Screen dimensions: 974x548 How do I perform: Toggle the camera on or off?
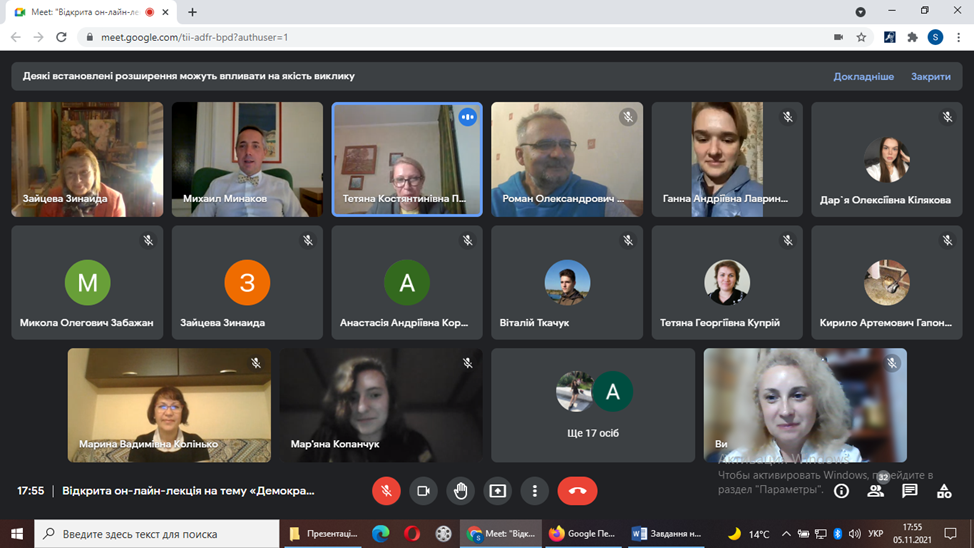click(423, 491)
